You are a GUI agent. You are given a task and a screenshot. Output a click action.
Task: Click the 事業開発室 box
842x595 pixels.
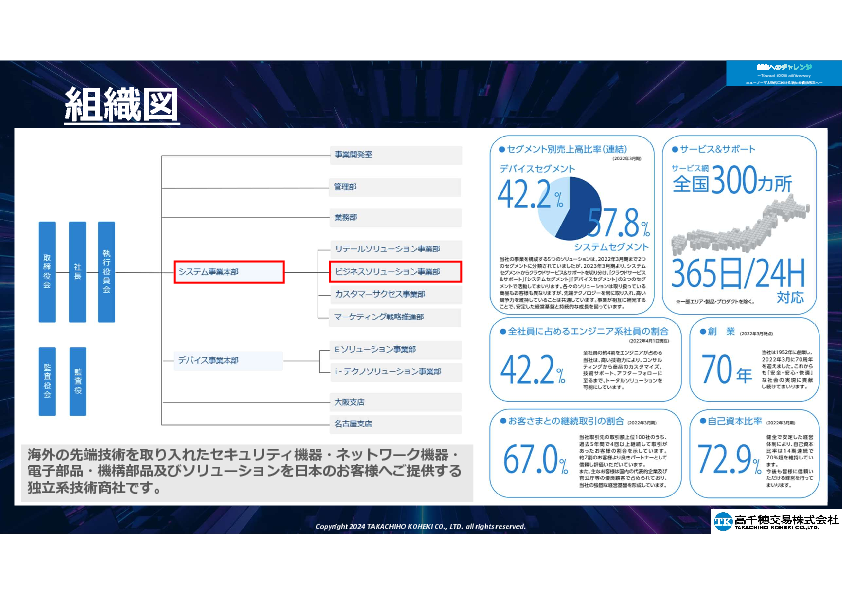(394, 155)
